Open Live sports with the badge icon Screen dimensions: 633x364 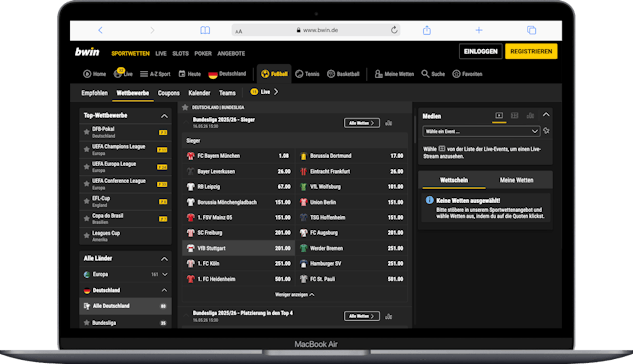[x=123, y=73]
